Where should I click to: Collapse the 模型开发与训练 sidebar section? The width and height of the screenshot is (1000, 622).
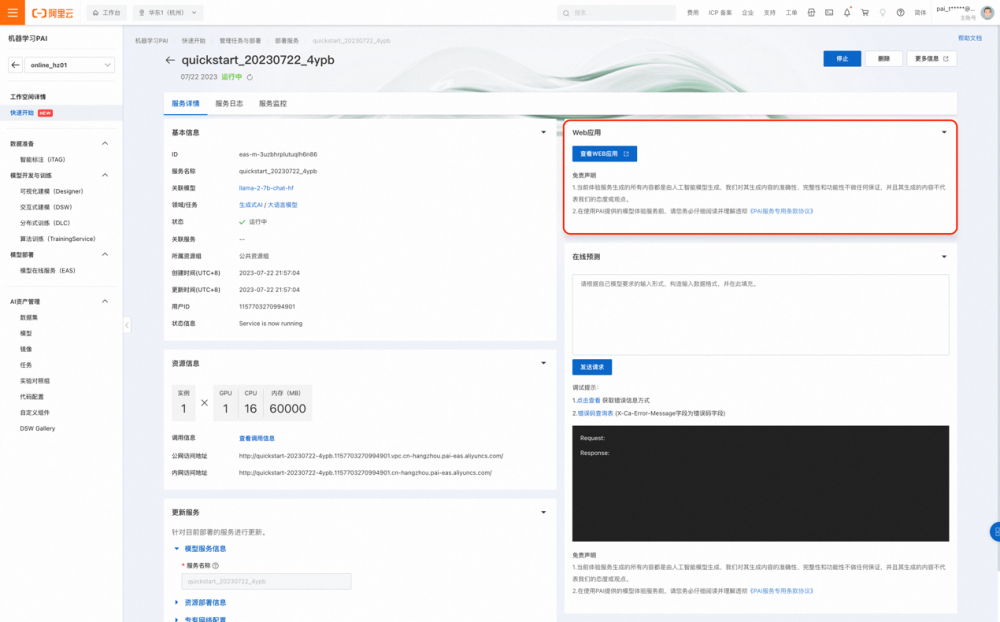point(105,175)
